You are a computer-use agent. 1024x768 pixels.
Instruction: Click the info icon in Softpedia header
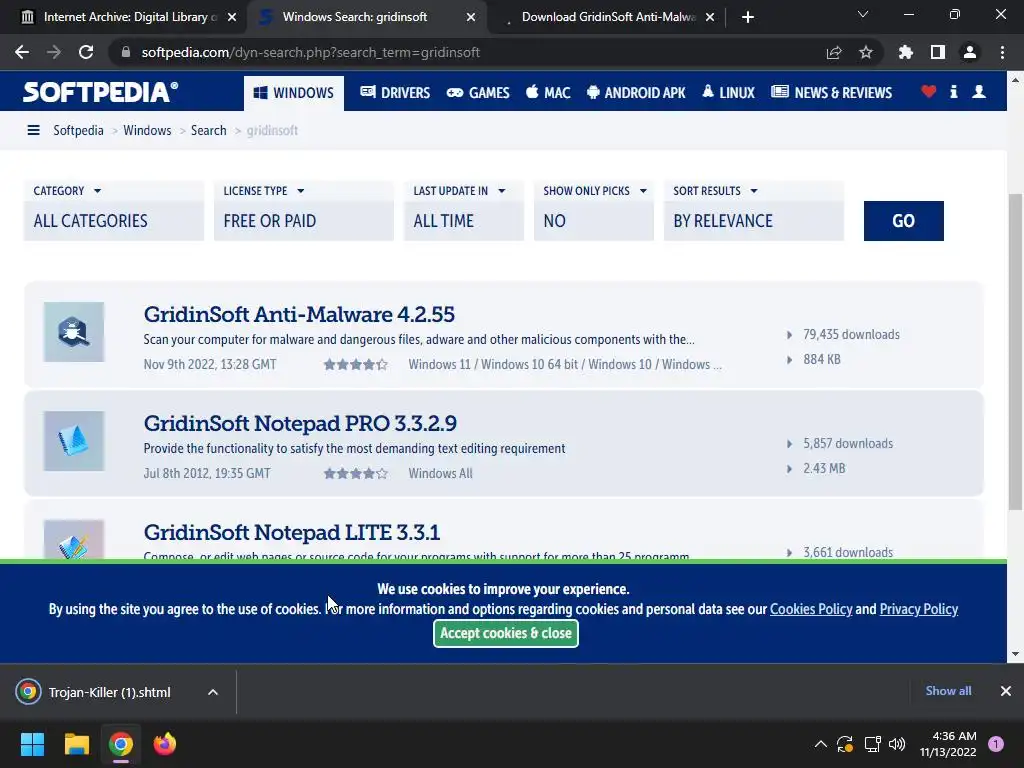click(953, 92)
